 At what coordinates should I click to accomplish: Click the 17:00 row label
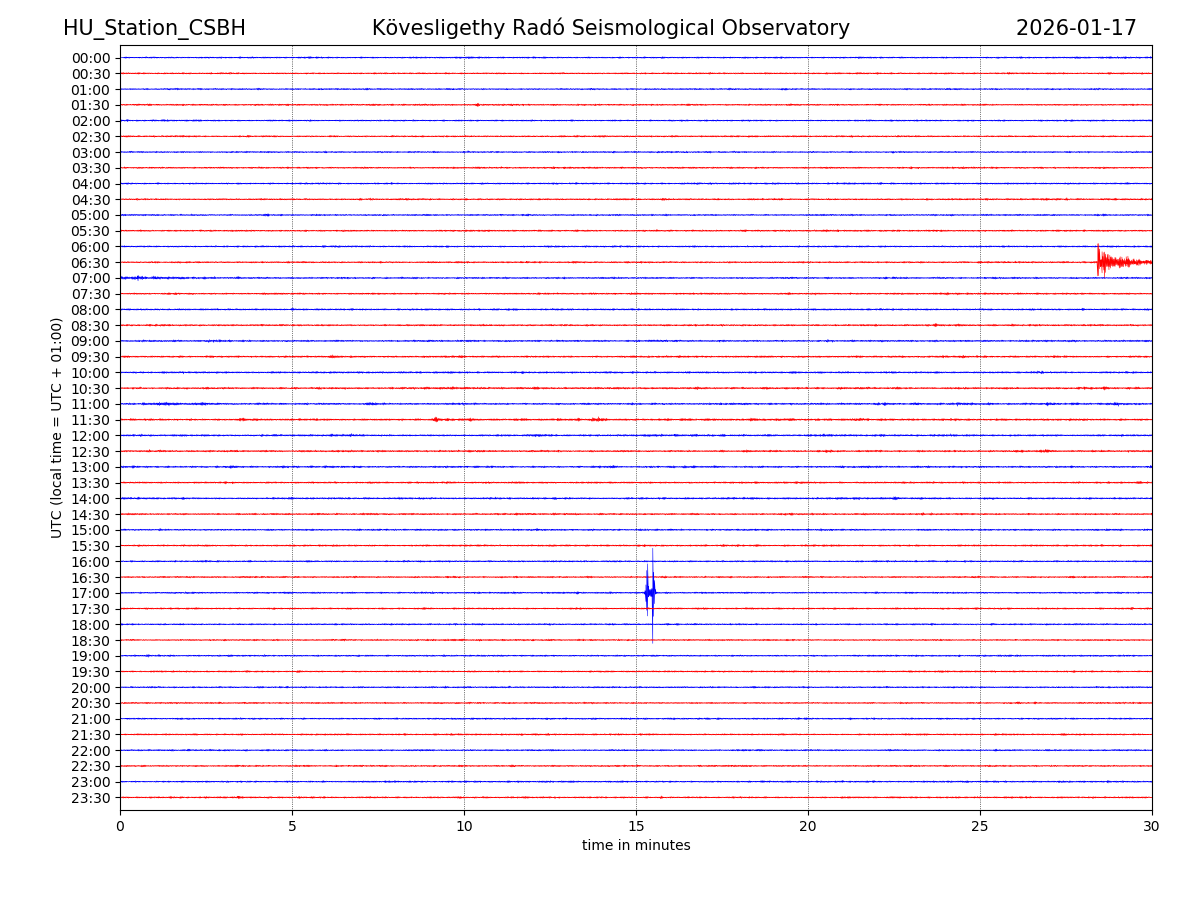(91, 593)
